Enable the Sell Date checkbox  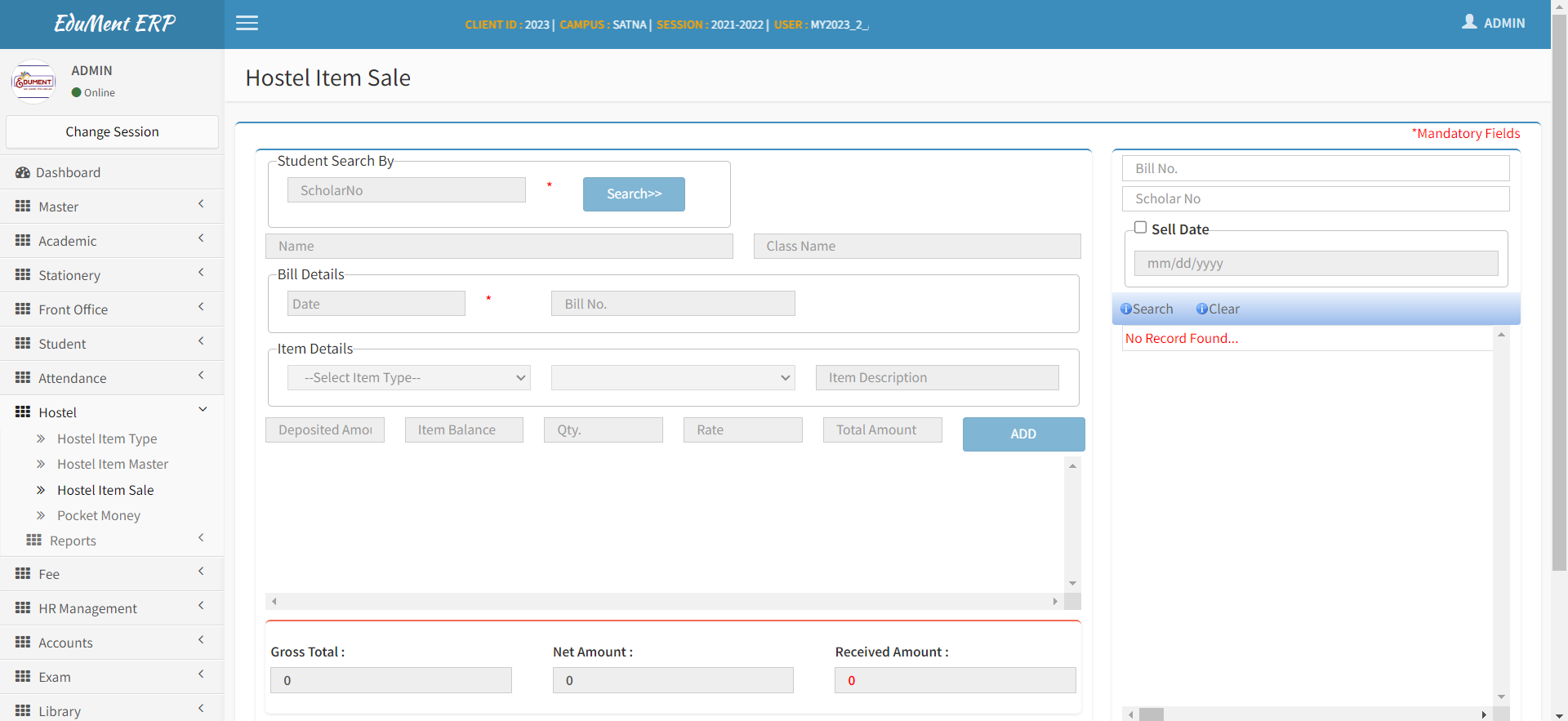1140,228
